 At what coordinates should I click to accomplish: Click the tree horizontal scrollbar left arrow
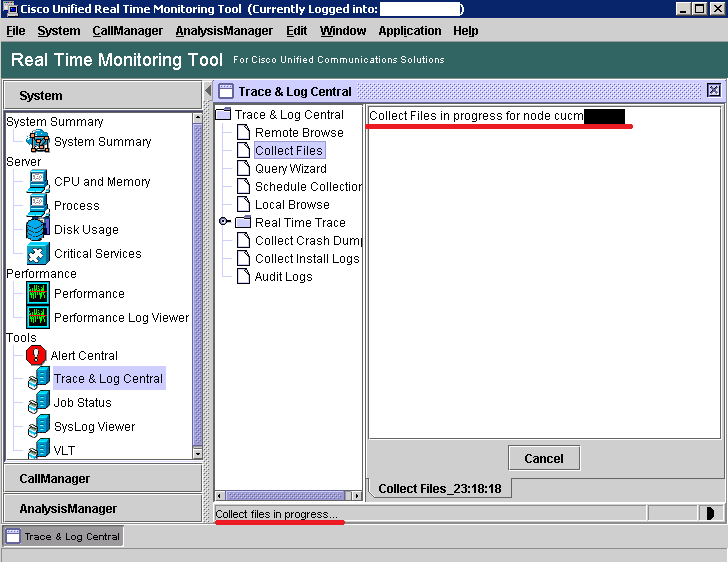(220, 496)
